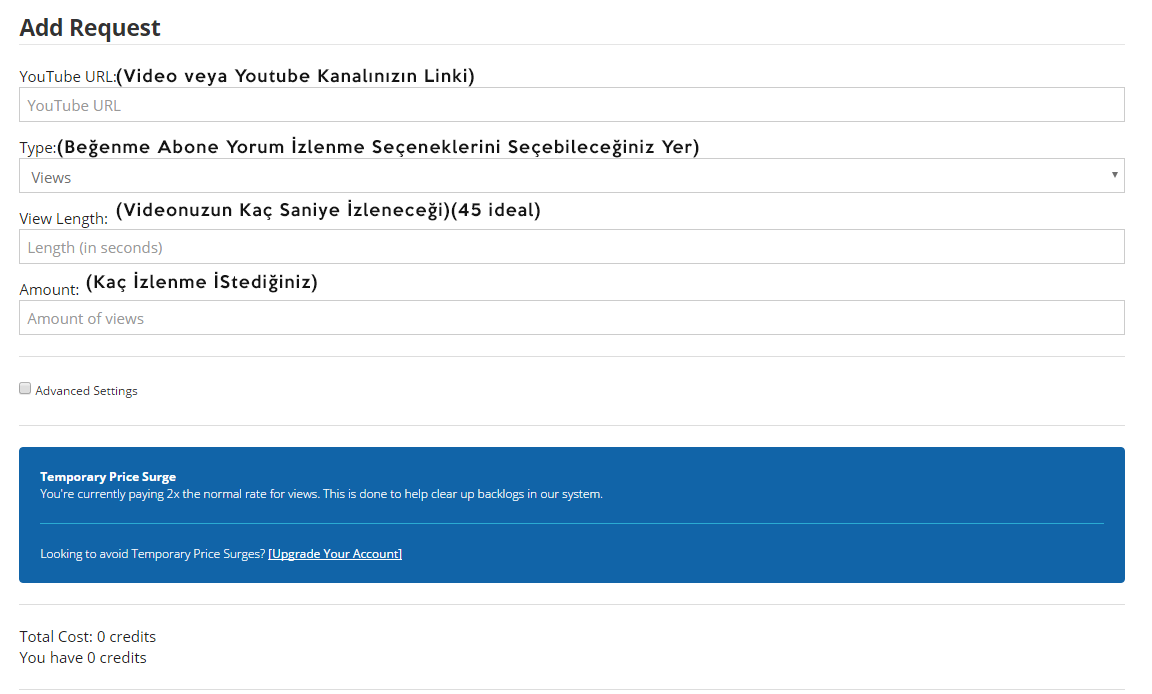Screen dimensions: 1152x694
Task: Click the Advanced Settings label text
Action: (x=86, y=391)
